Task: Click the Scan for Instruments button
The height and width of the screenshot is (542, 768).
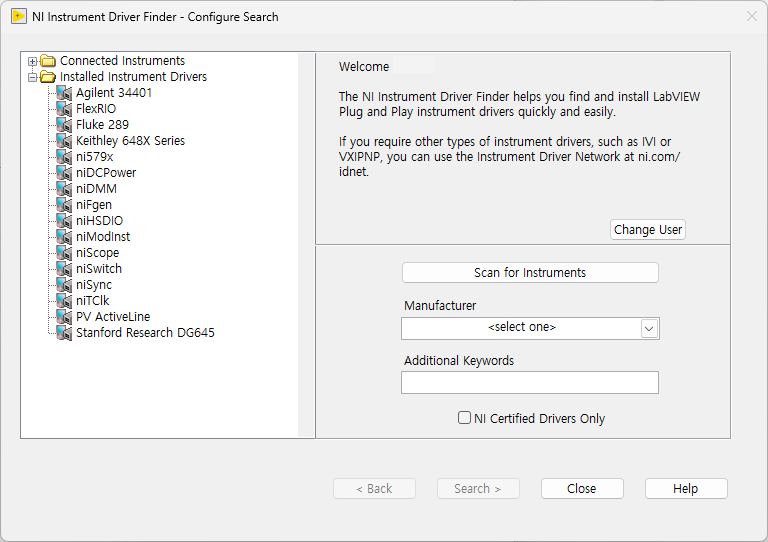Action: [x=530, y=273]
